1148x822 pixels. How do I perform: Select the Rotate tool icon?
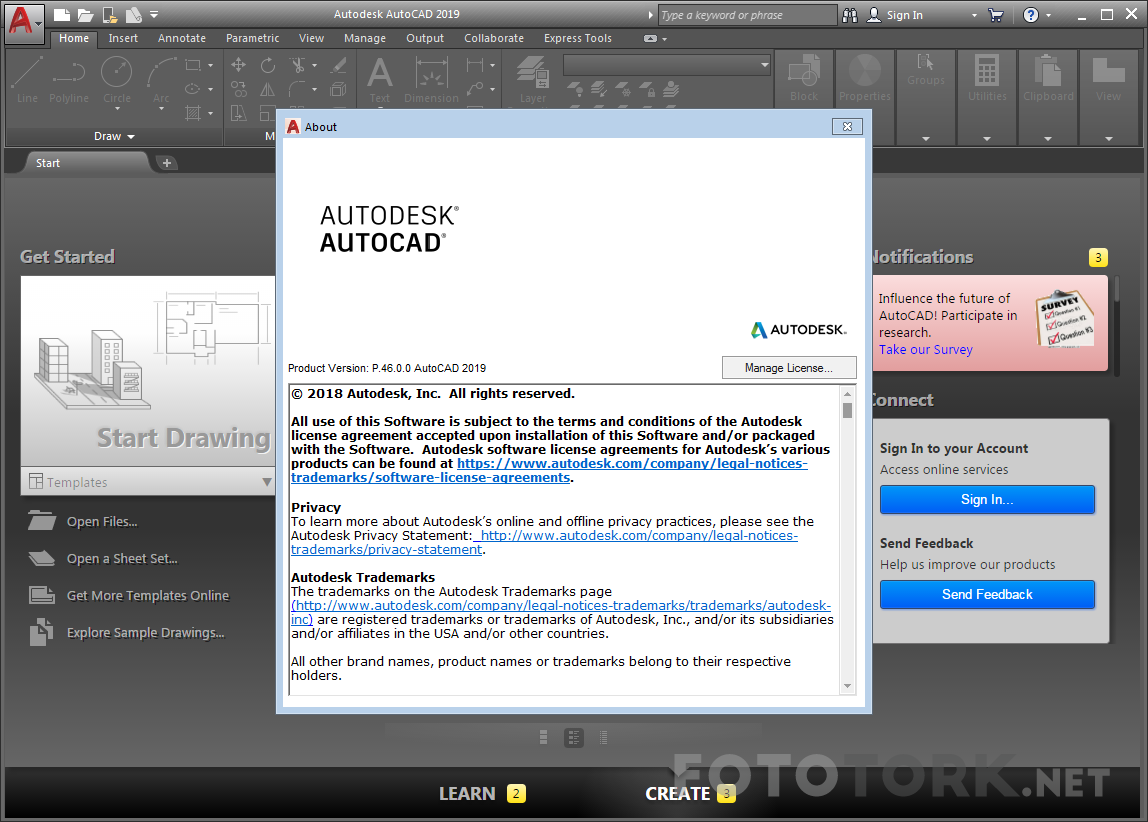point(268,65)
